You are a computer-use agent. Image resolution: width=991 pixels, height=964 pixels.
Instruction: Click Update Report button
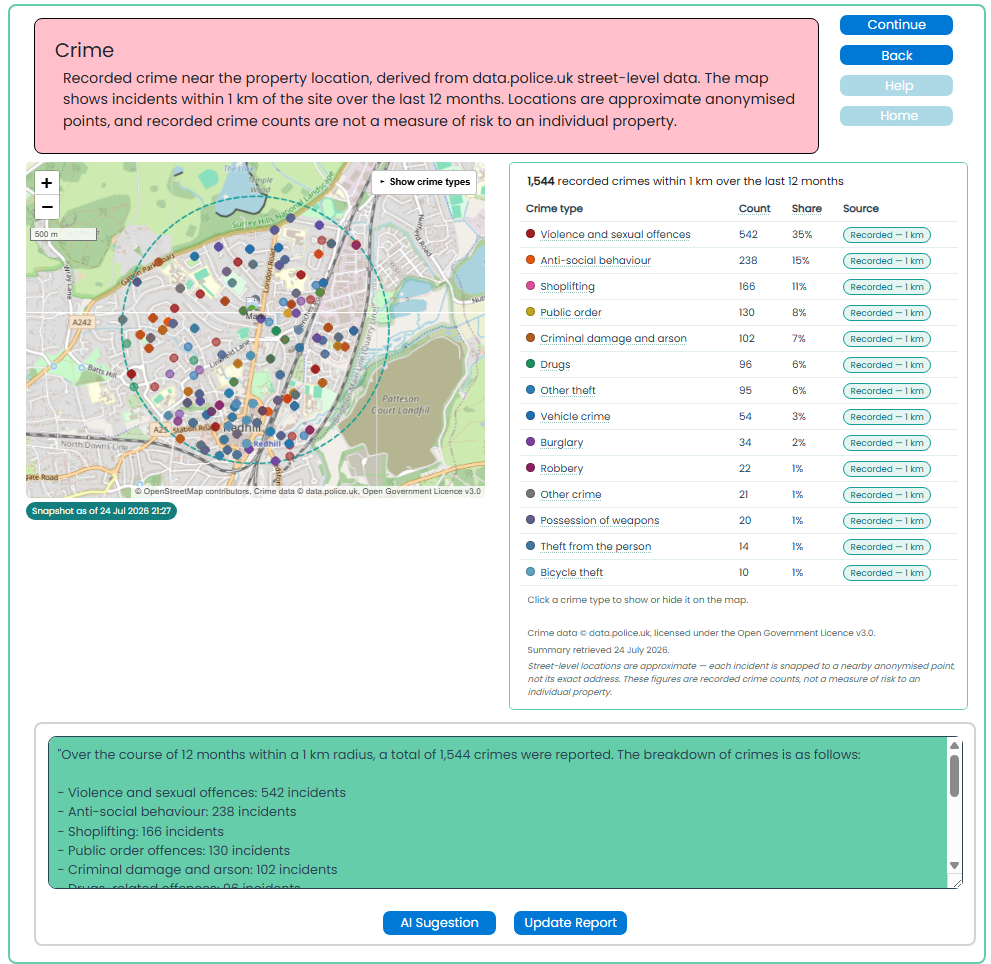570,923
